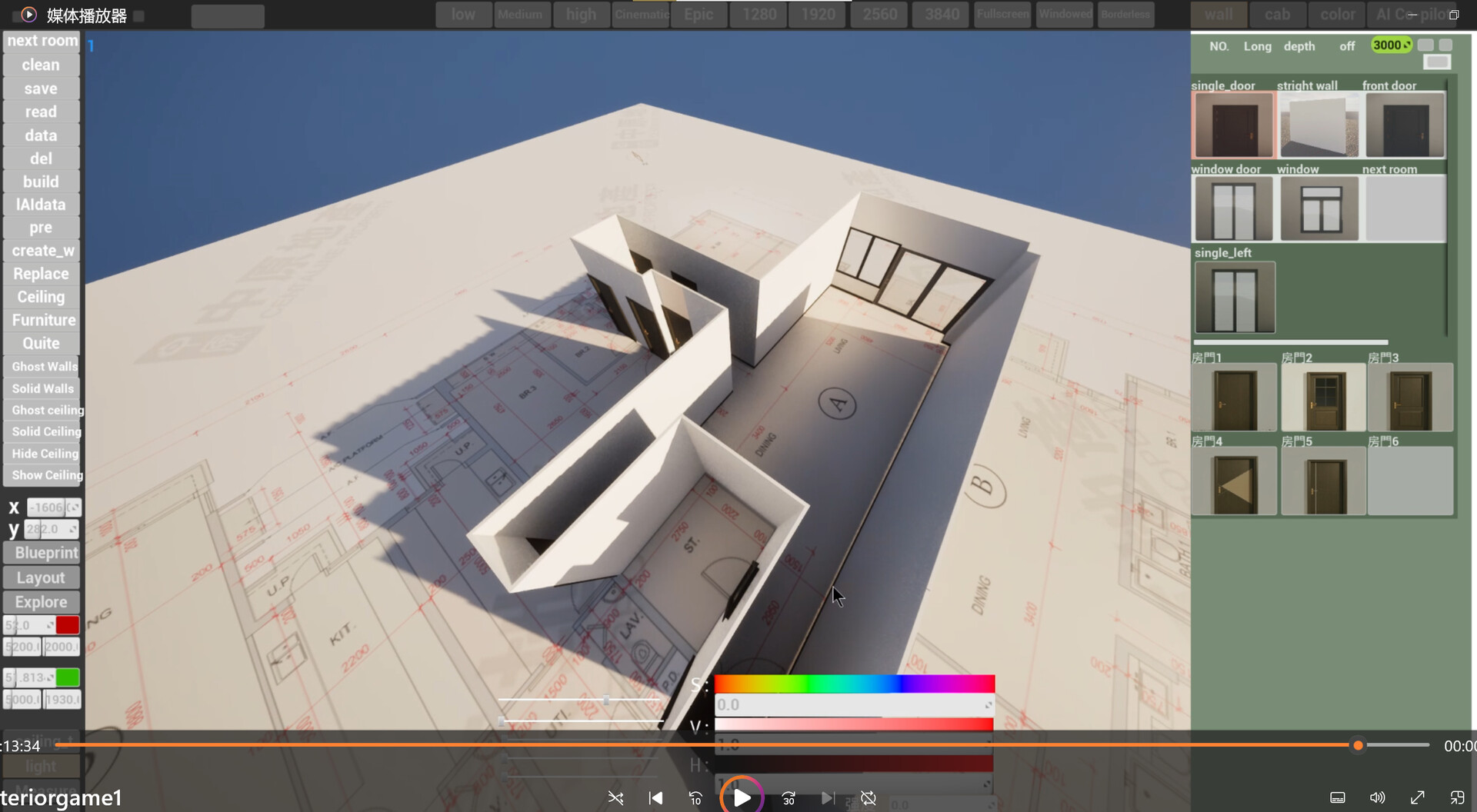The width and height of the screenshot is (1477, 812).
Task: Rewind back 10 seconds
Action: pyautogui.click(x=695, y=798)
